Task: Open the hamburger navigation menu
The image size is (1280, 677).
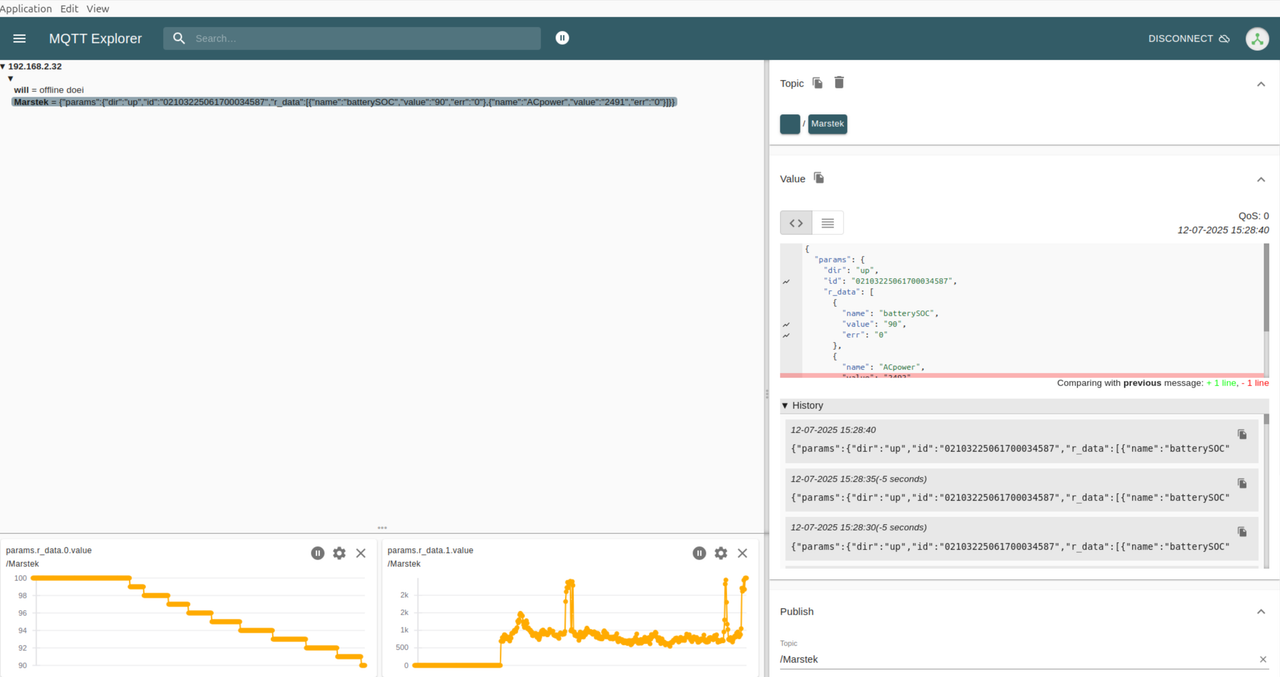Action: point(19,38)
